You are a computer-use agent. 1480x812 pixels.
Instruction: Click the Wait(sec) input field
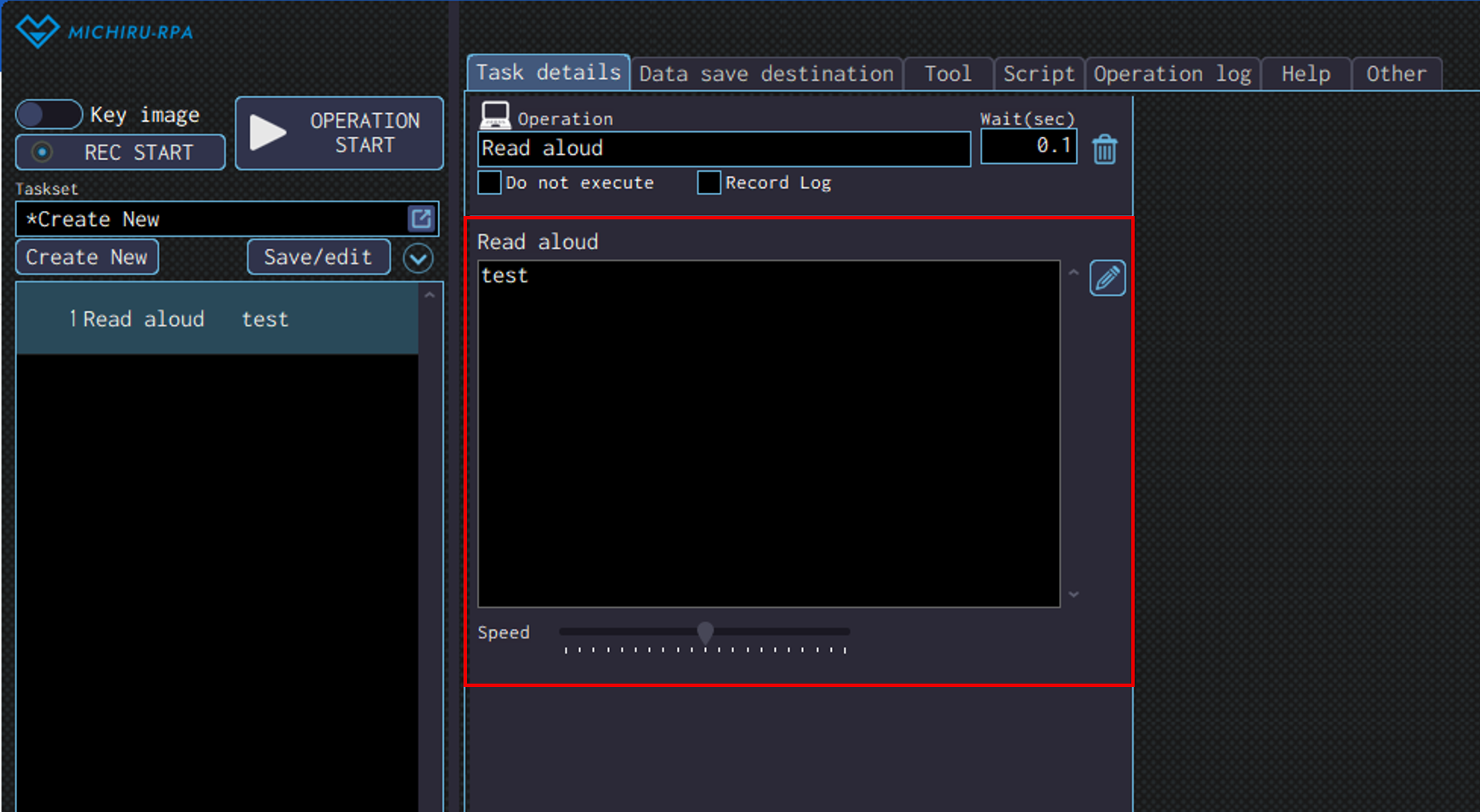pyautogui.click(x=1028, y=146)
